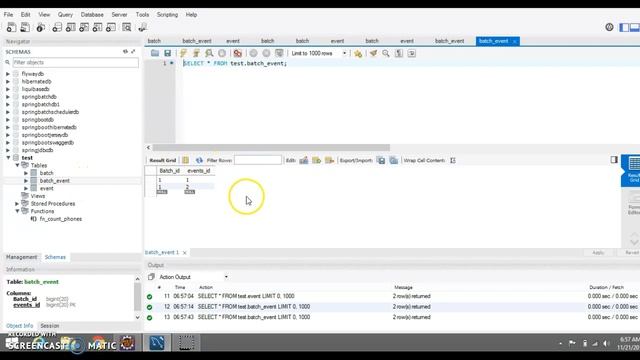Export recordset to an external file
The height and width of the screenshot is (360, 640).
(381, 160)
